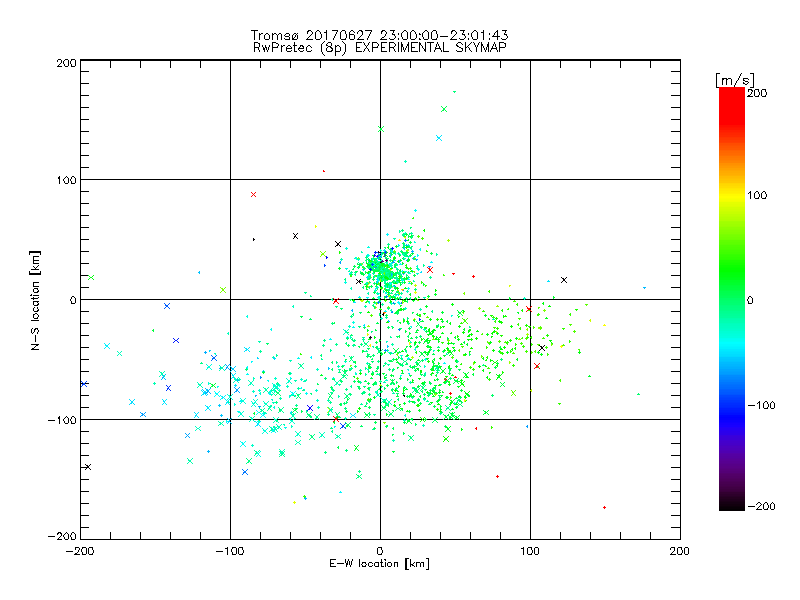Pick the black bottom of the velocity colorbar
The image size is (800, 600).
point(732,503)
